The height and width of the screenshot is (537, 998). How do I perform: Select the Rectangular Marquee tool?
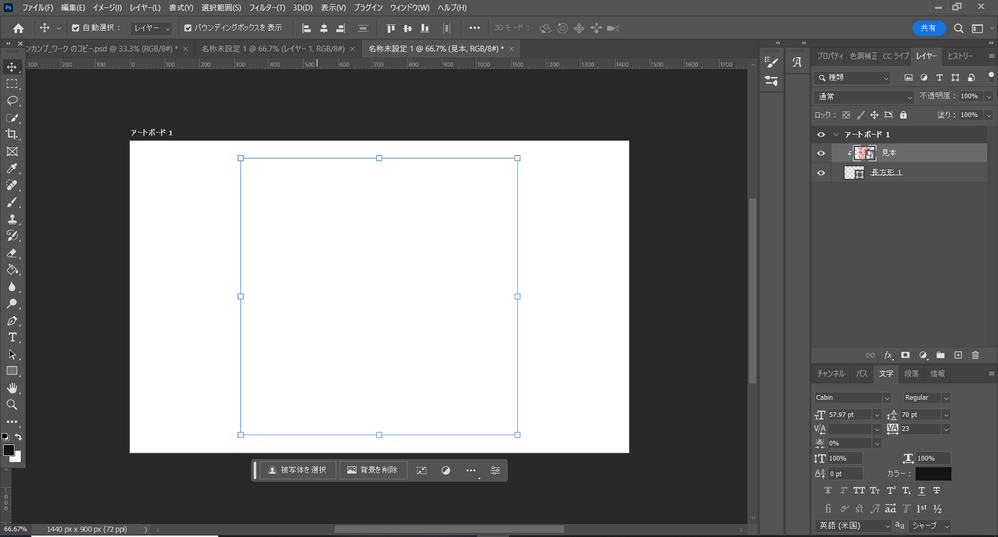pyautogui.click(x=12, y=84)
